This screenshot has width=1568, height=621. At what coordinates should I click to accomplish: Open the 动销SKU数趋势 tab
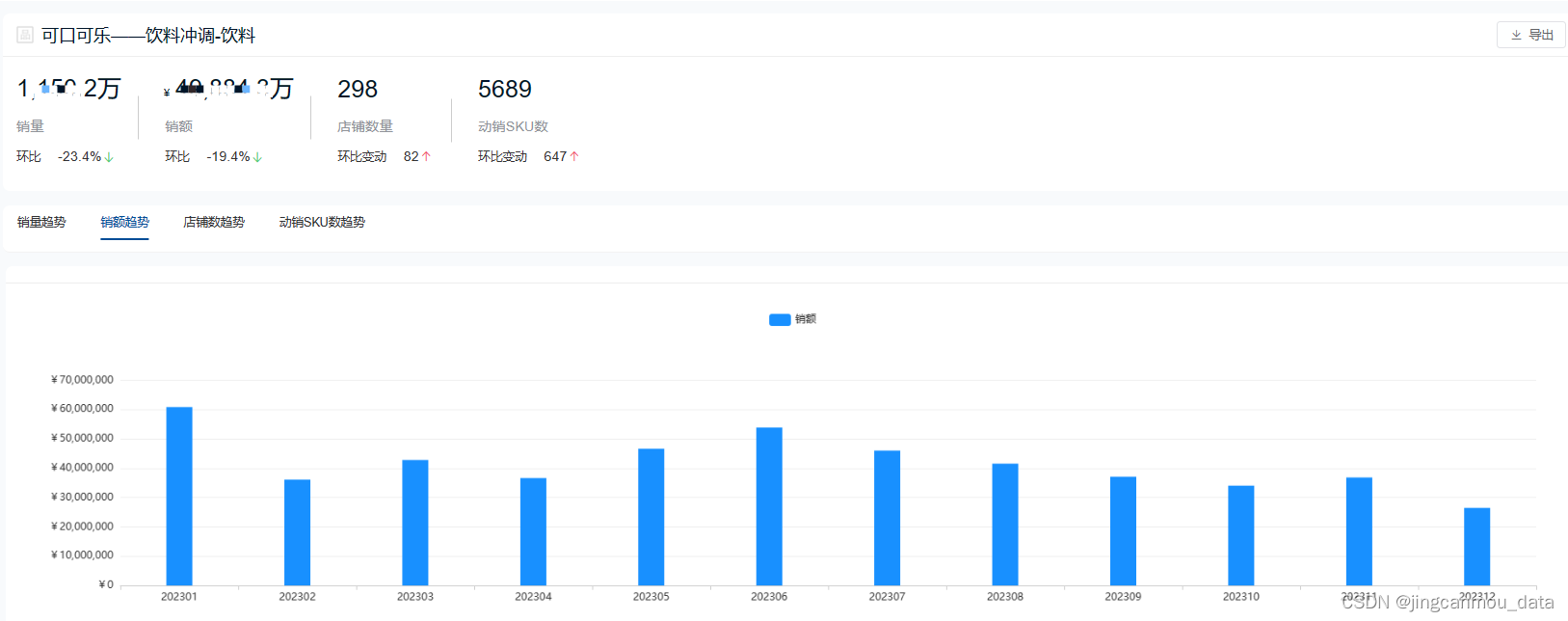pyautogui.click(x=322, y=222)
